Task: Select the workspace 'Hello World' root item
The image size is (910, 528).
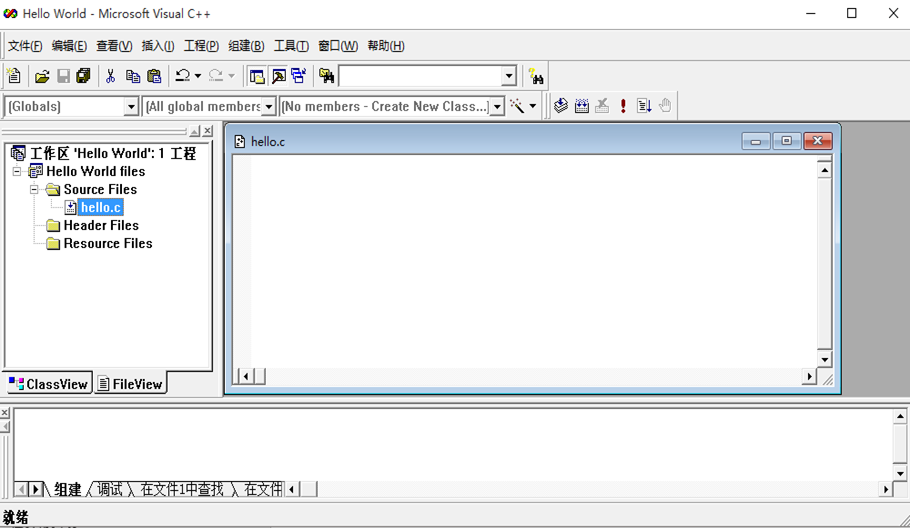Action: (113, 153)
